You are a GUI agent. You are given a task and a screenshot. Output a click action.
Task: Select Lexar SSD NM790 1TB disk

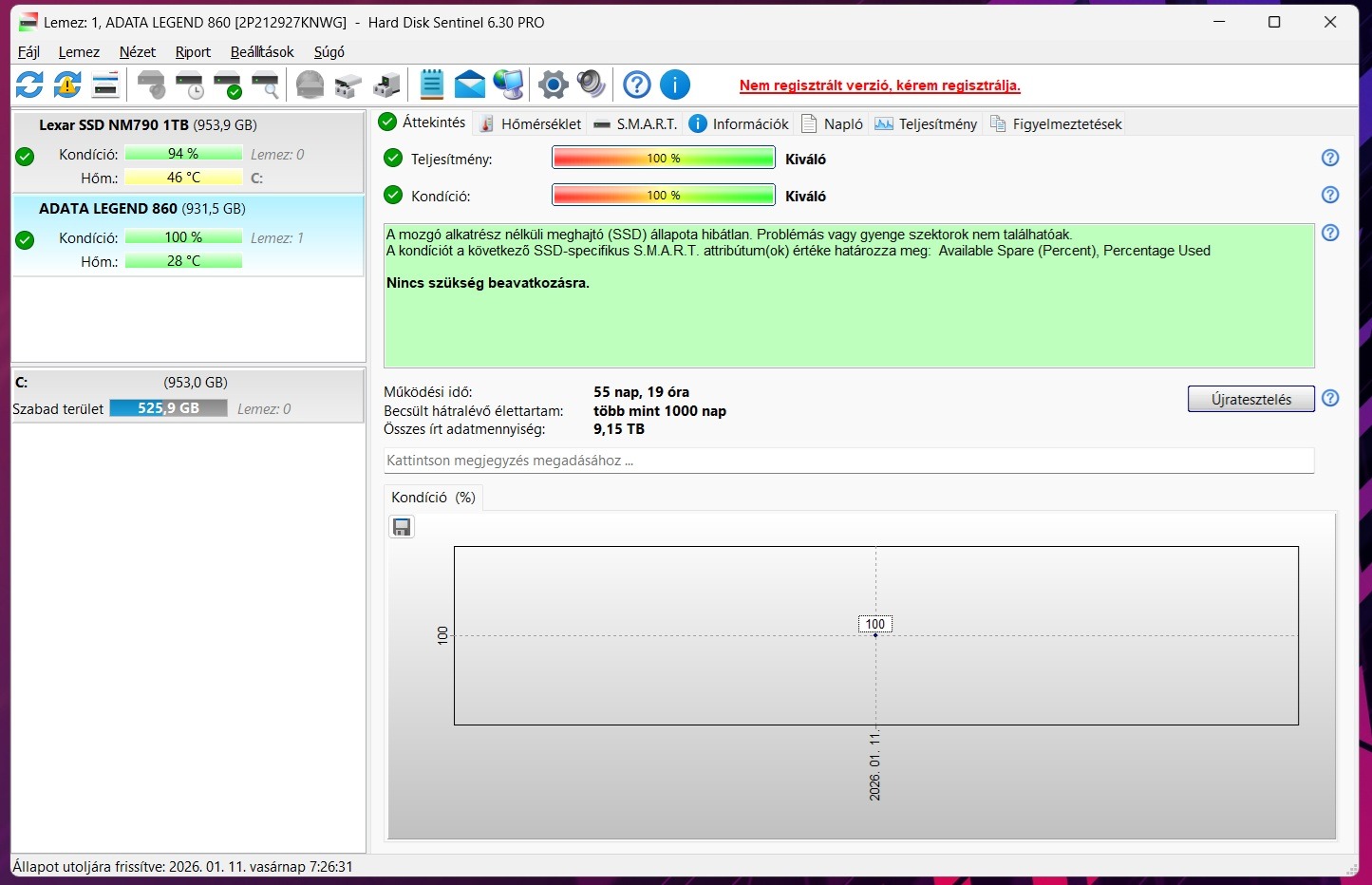[x=188, y=152]
